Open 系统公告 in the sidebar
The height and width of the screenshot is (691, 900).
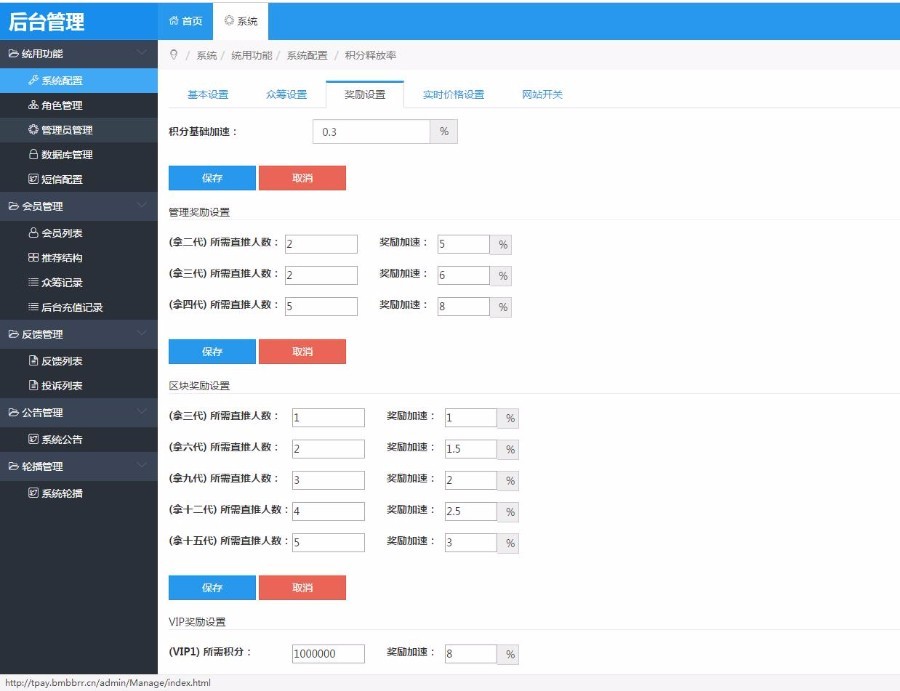(79, 440)
